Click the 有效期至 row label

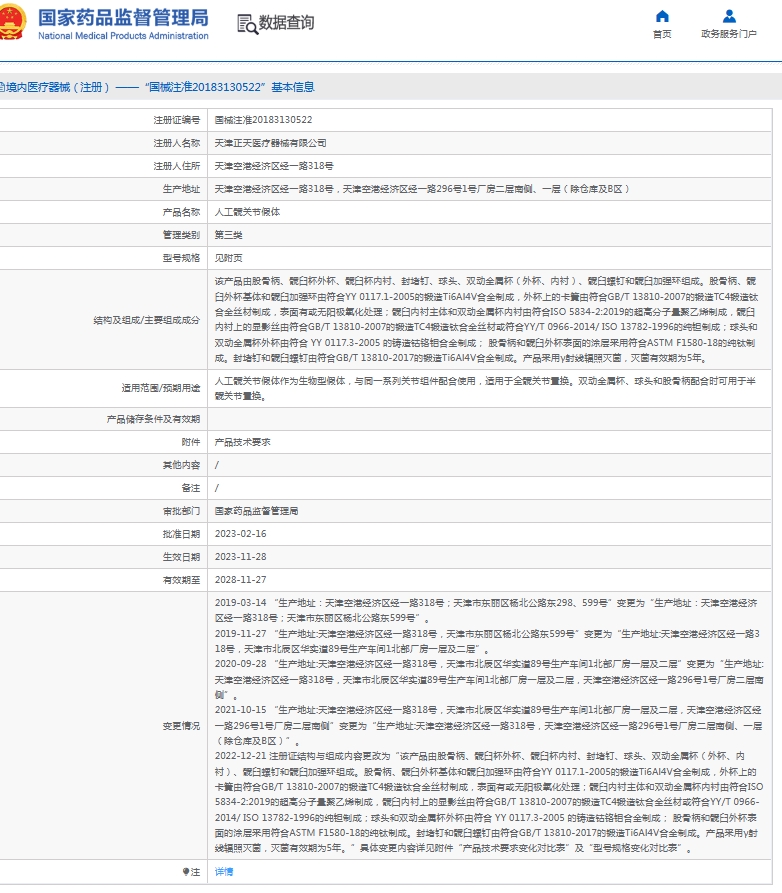point(181,580)
